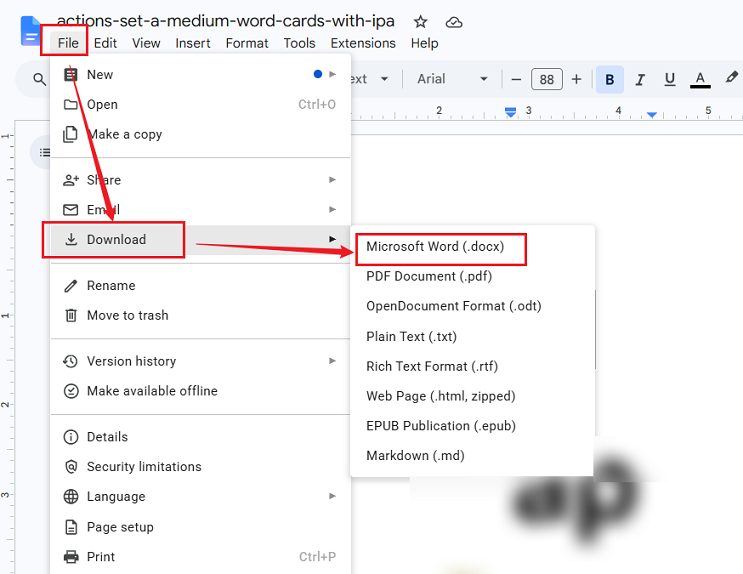This screenshot has width=743, height=574.
Task: Download as Web Page (.html, zipped)
Action: (x=472, y=396)
